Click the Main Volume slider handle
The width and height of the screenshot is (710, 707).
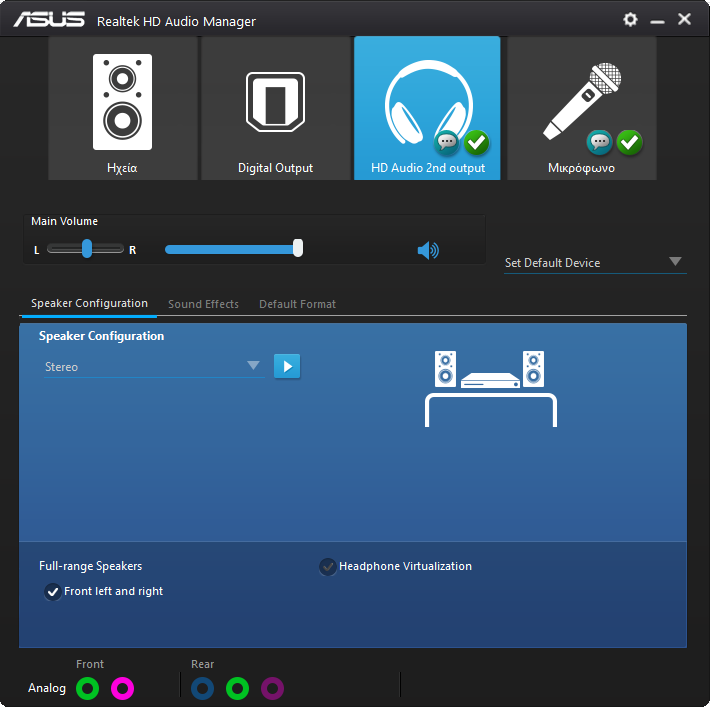pos(297,248)
